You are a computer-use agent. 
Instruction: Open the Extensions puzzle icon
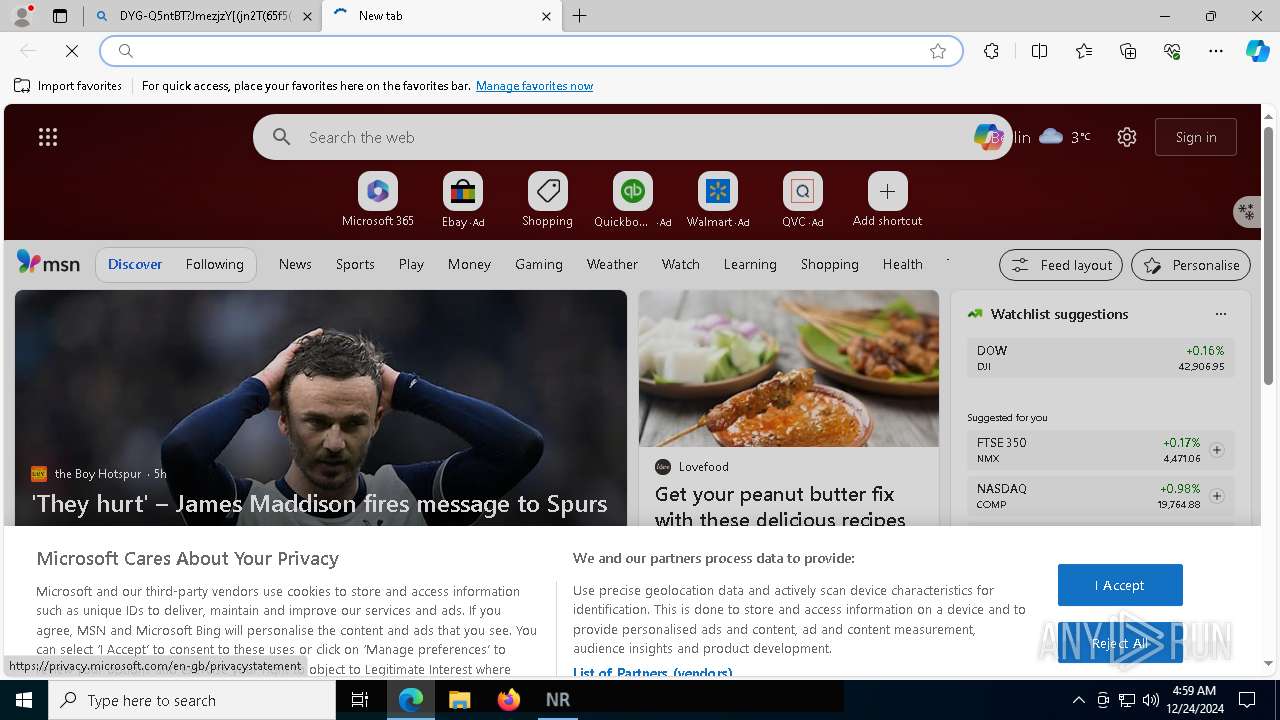click(x=991, y=51)
